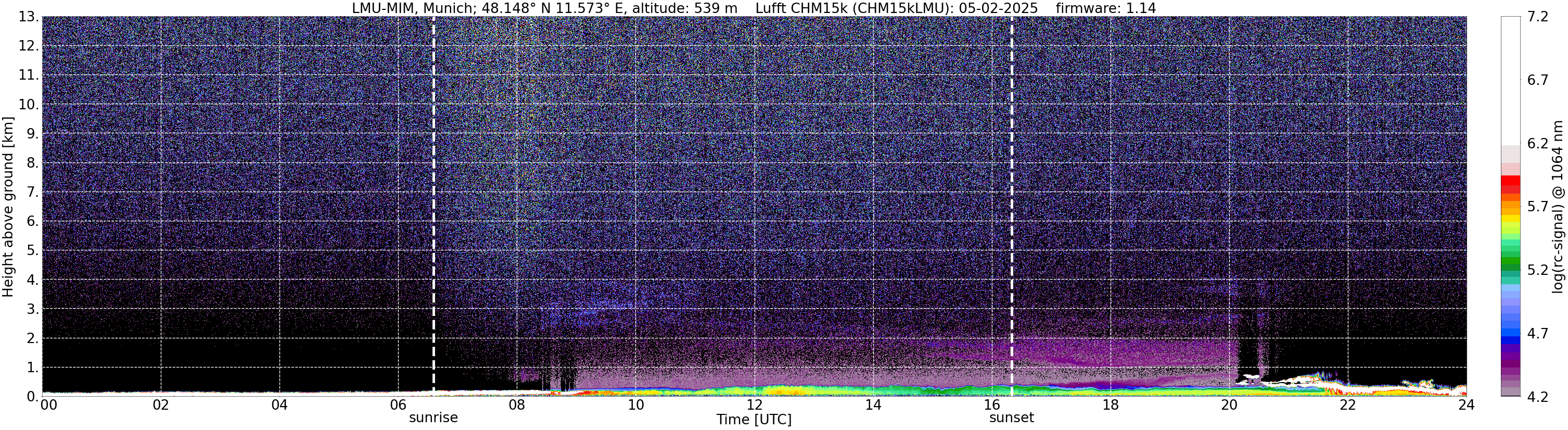
Task: Click the height axis tick label '11.'
Action: [29, 75]
